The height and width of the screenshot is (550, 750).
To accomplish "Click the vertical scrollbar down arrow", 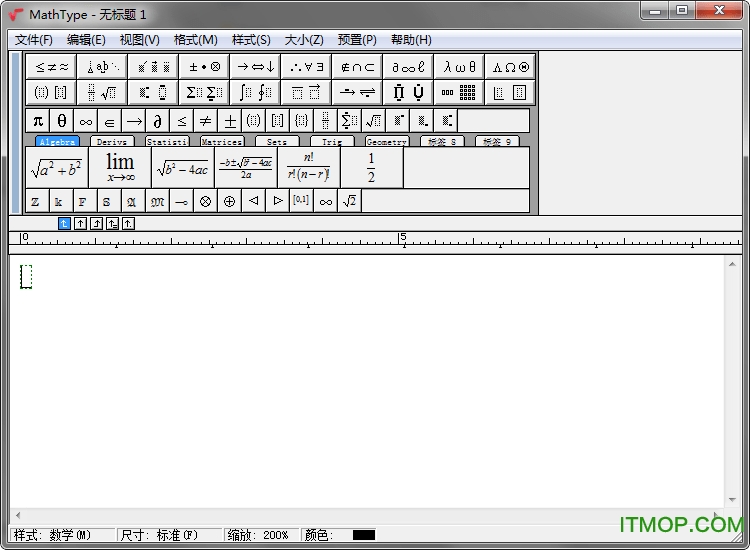I will point(732,500).
